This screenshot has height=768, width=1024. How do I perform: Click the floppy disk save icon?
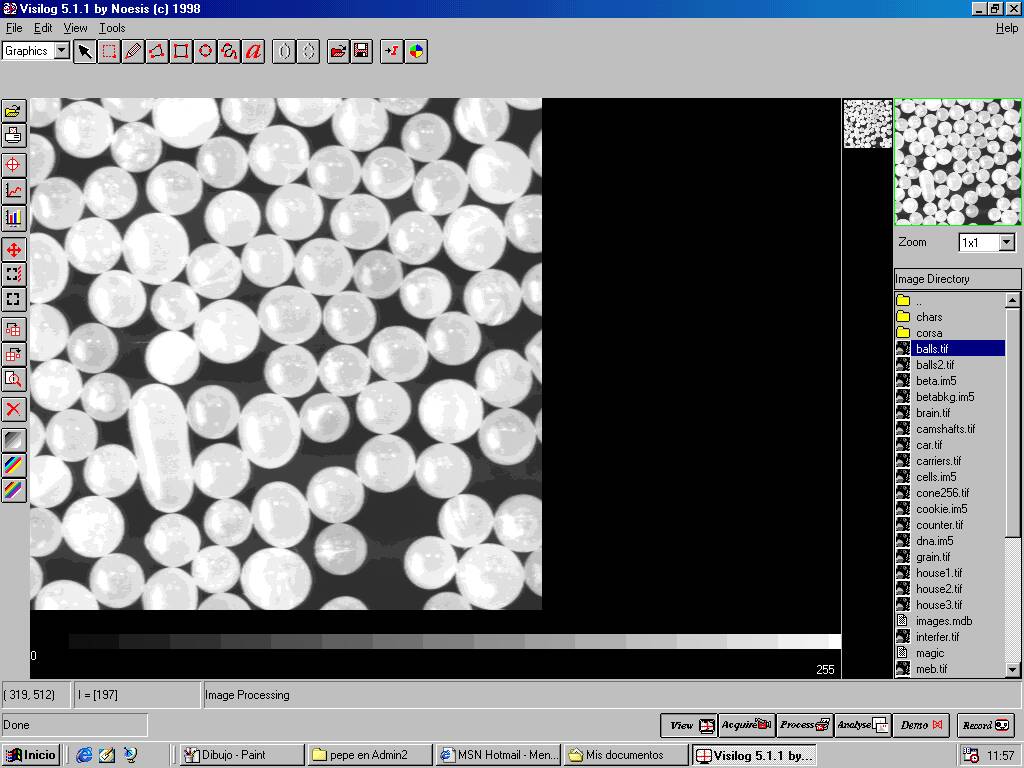[361, 51]
